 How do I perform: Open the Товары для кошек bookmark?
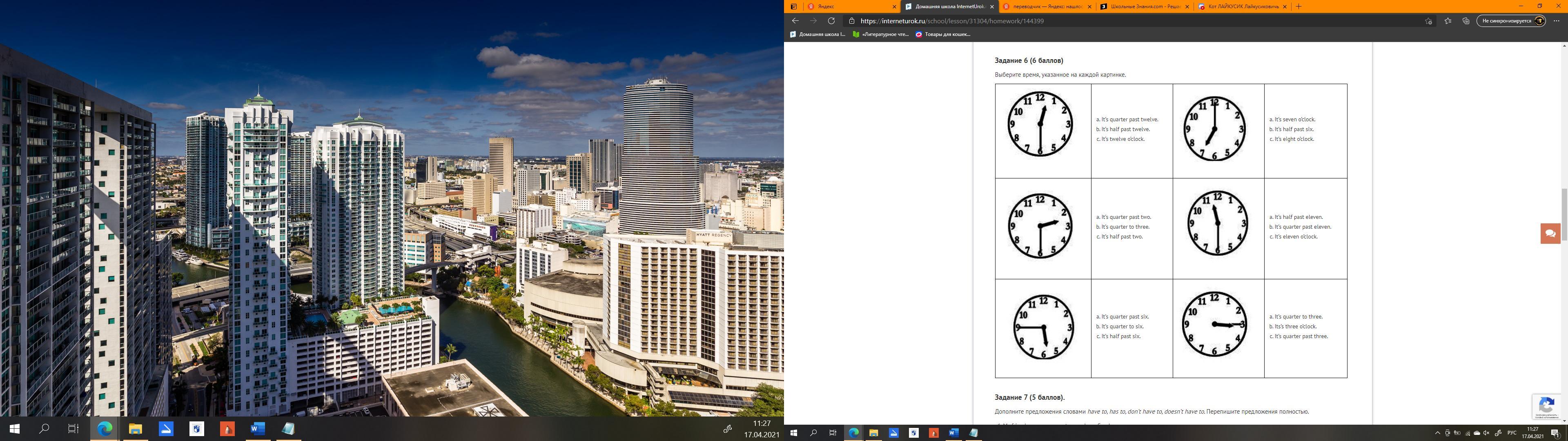click(943, 35)
